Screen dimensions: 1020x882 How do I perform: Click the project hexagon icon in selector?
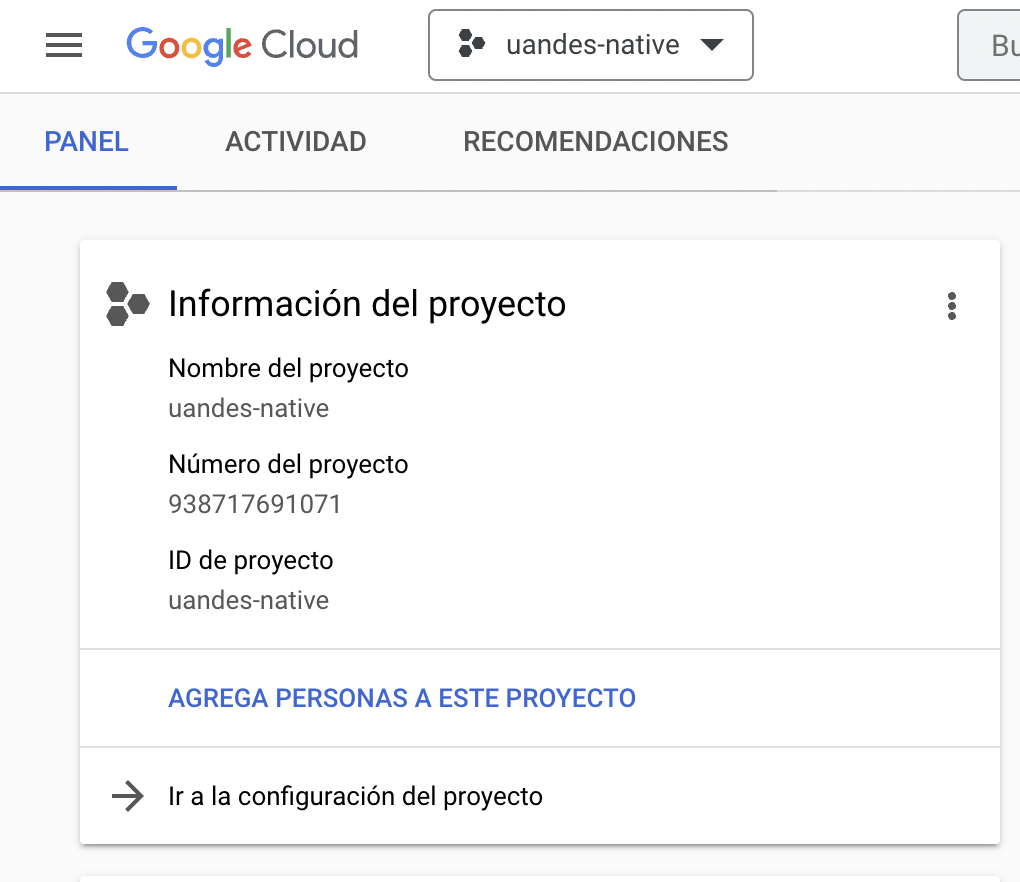click(x=472, y=44)
